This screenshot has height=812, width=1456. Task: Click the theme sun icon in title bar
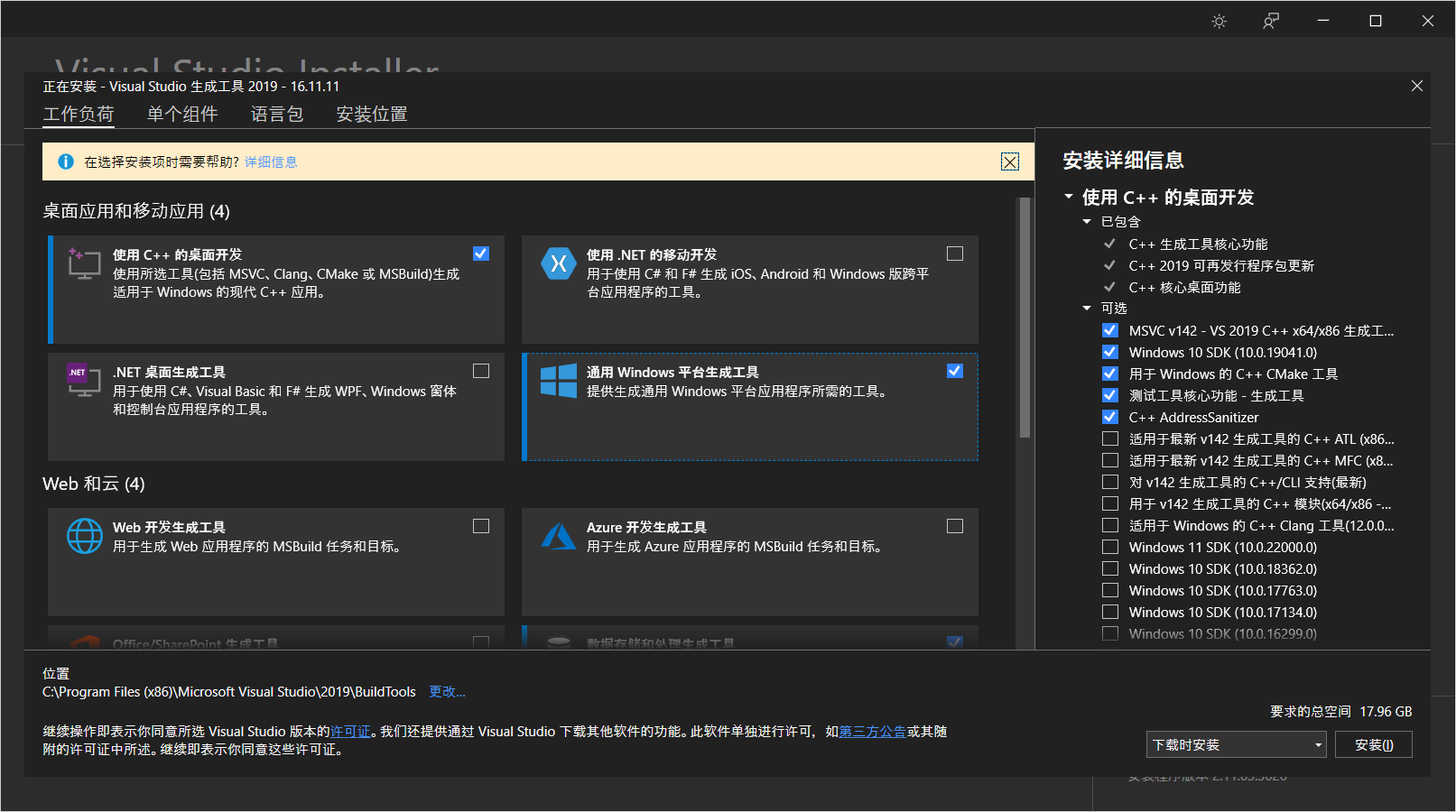(x=1219, y=21)
